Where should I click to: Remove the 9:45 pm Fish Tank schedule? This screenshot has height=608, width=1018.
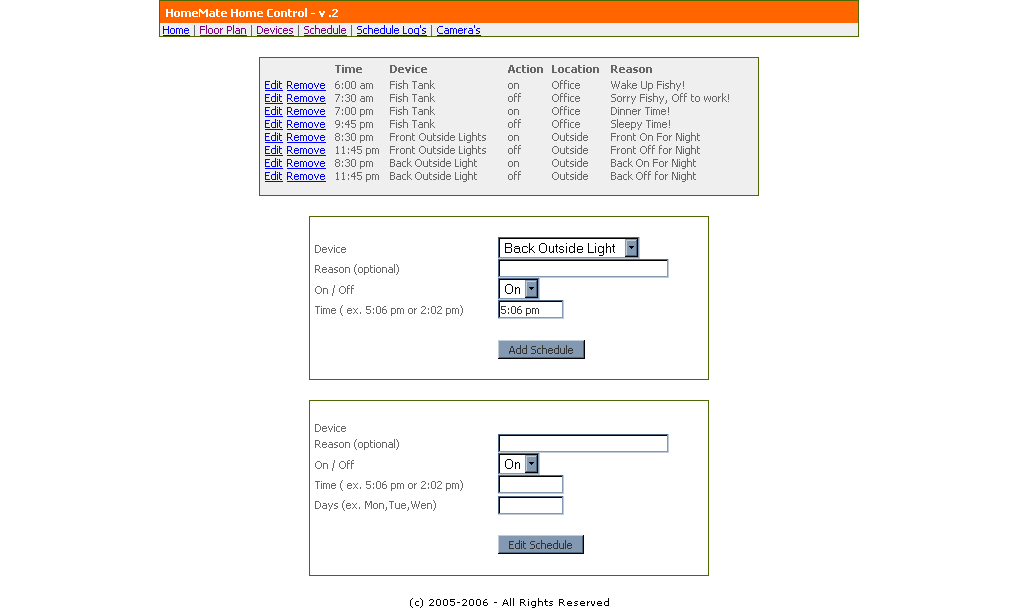coord(306,124)
